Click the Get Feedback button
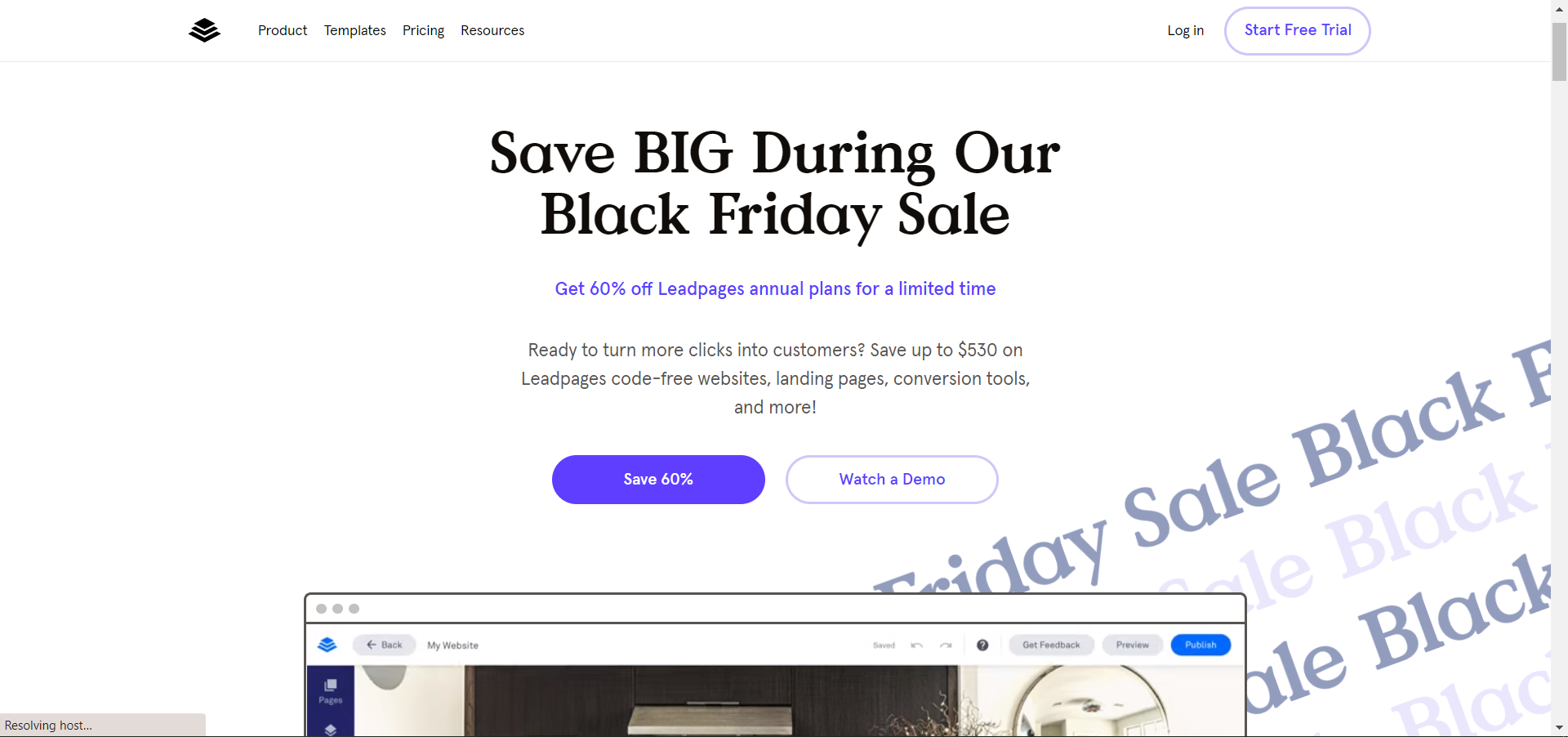1568x737 pixels. point(1051,645)
